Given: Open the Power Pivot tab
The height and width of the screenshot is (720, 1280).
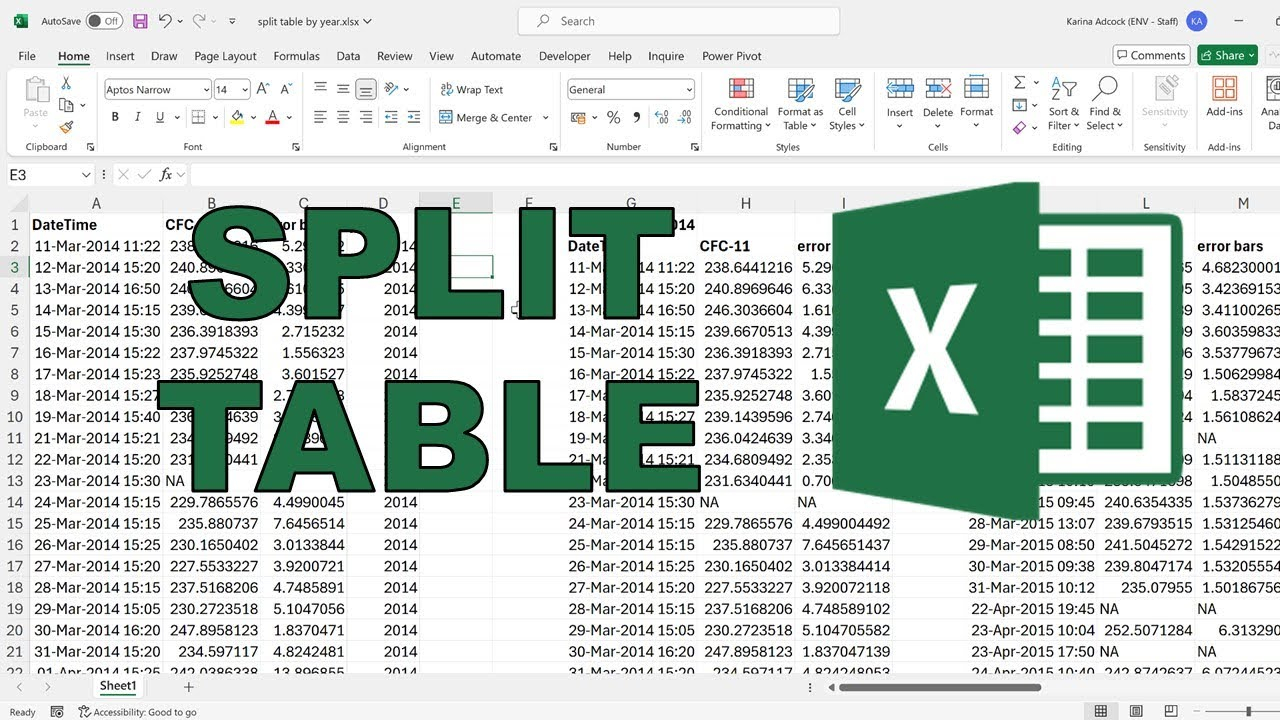Looking at the screenshot, I should [732, 56].
